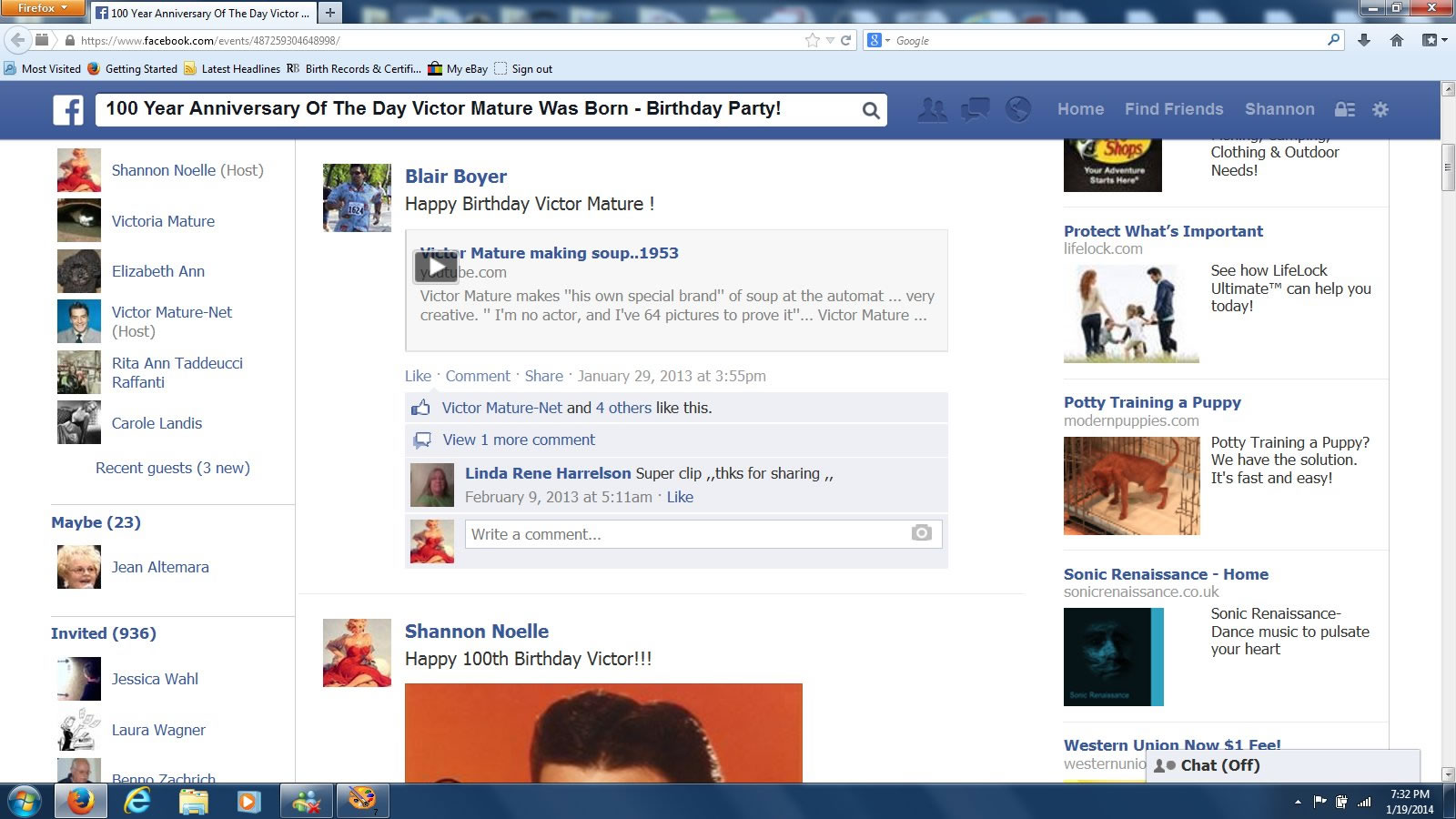Click the comment bubble icon beside View 1 more comment
Screen dimensions: 1456x819
click(x=422, y=440)
